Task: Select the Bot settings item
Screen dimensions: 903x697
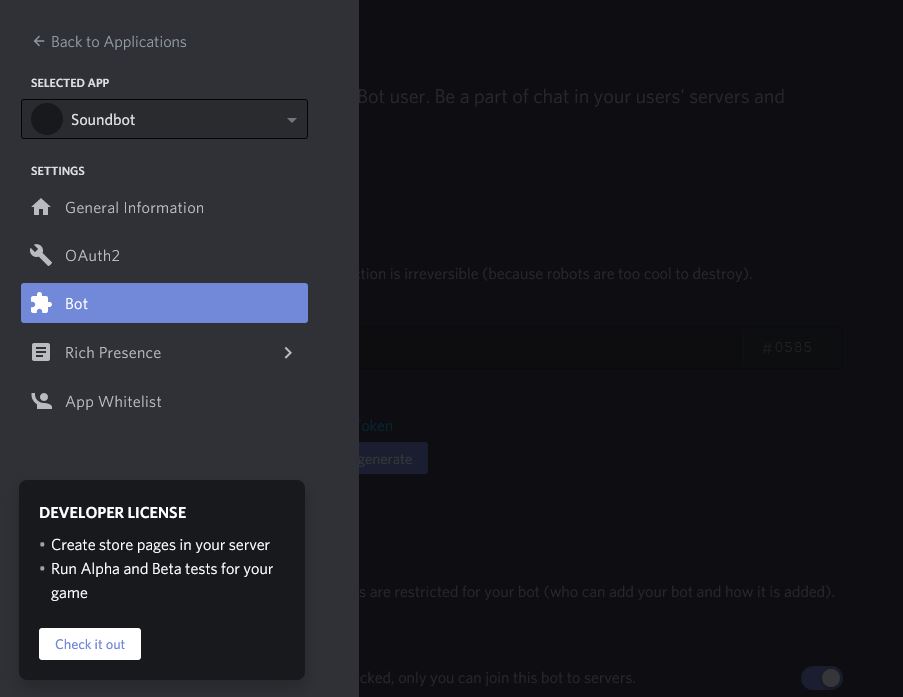Action: pos(164,303)
